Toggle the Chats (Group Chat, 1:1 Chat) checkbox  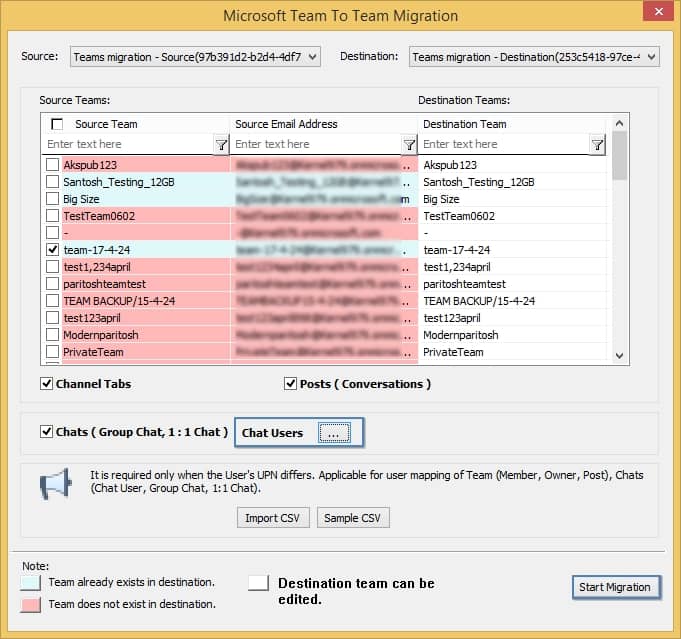pyautogui.click(x=46, y=432)
